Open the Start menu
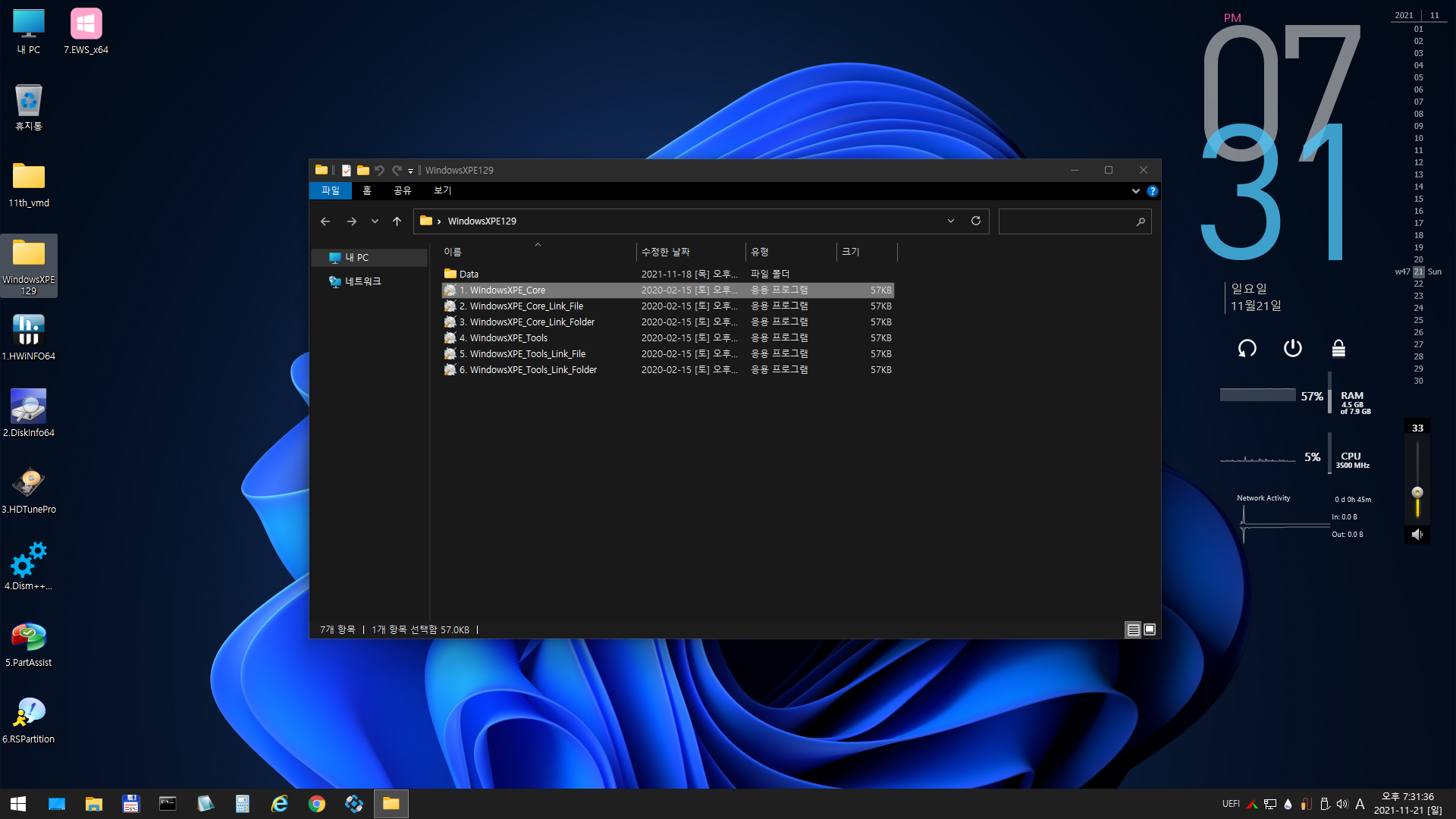 18,804
